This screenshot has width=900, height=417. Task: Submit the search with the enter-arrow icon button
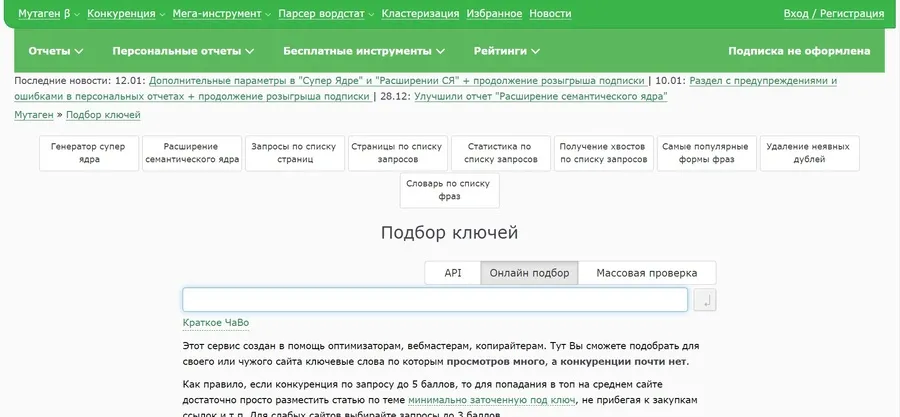[x=704, y=300]
